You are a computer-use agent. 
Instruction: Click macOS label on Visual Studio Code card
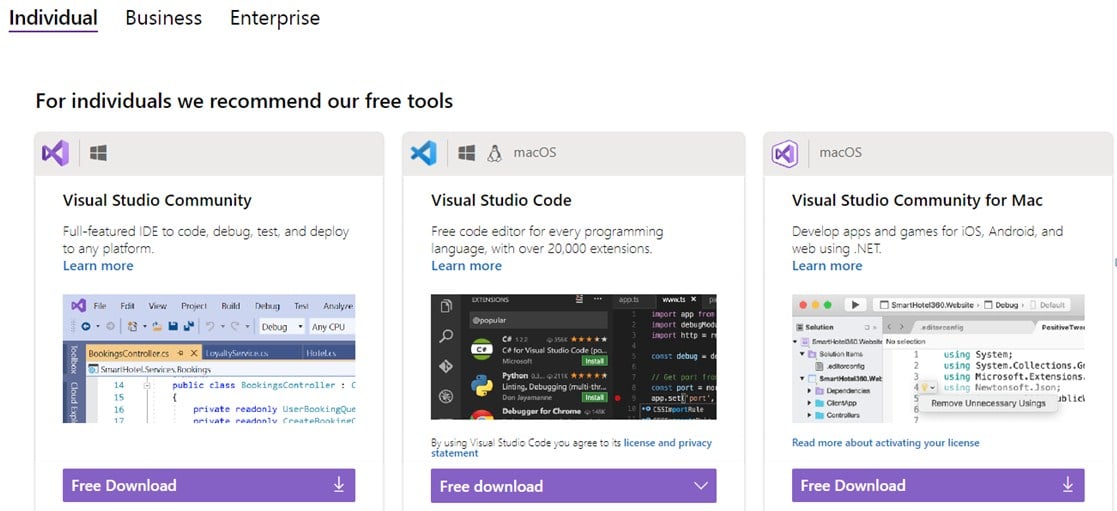[x=535, y=153]
